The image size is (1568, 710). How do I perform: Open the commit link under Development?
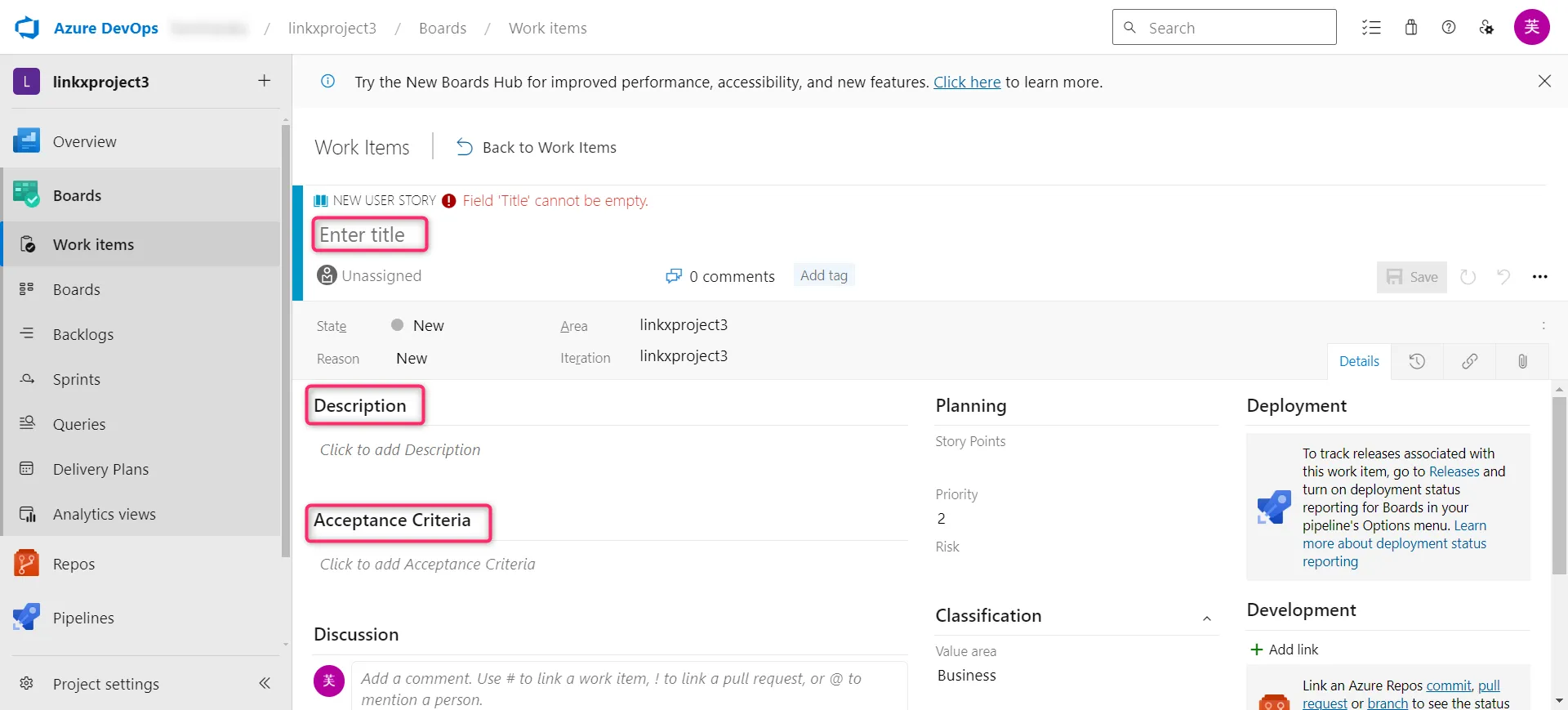[1450, 685]
